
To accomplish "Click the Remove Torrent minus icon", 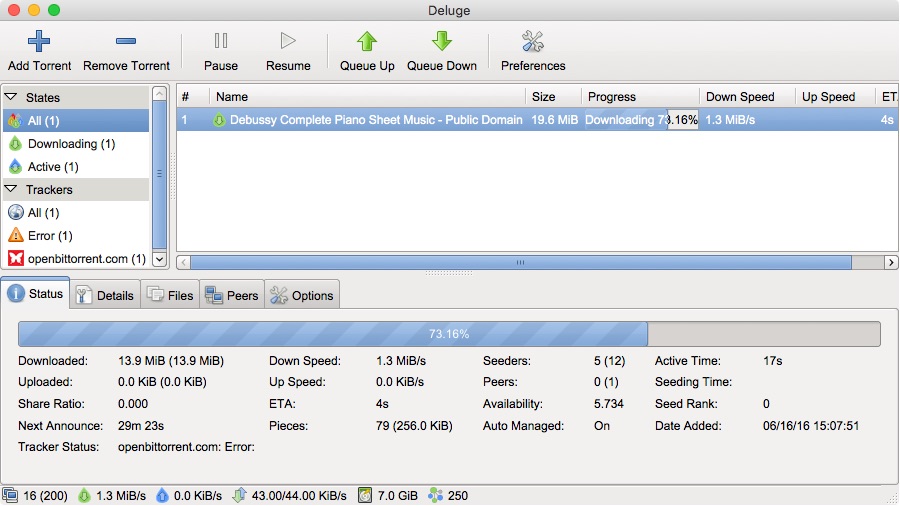I will (x=126, y=41).
